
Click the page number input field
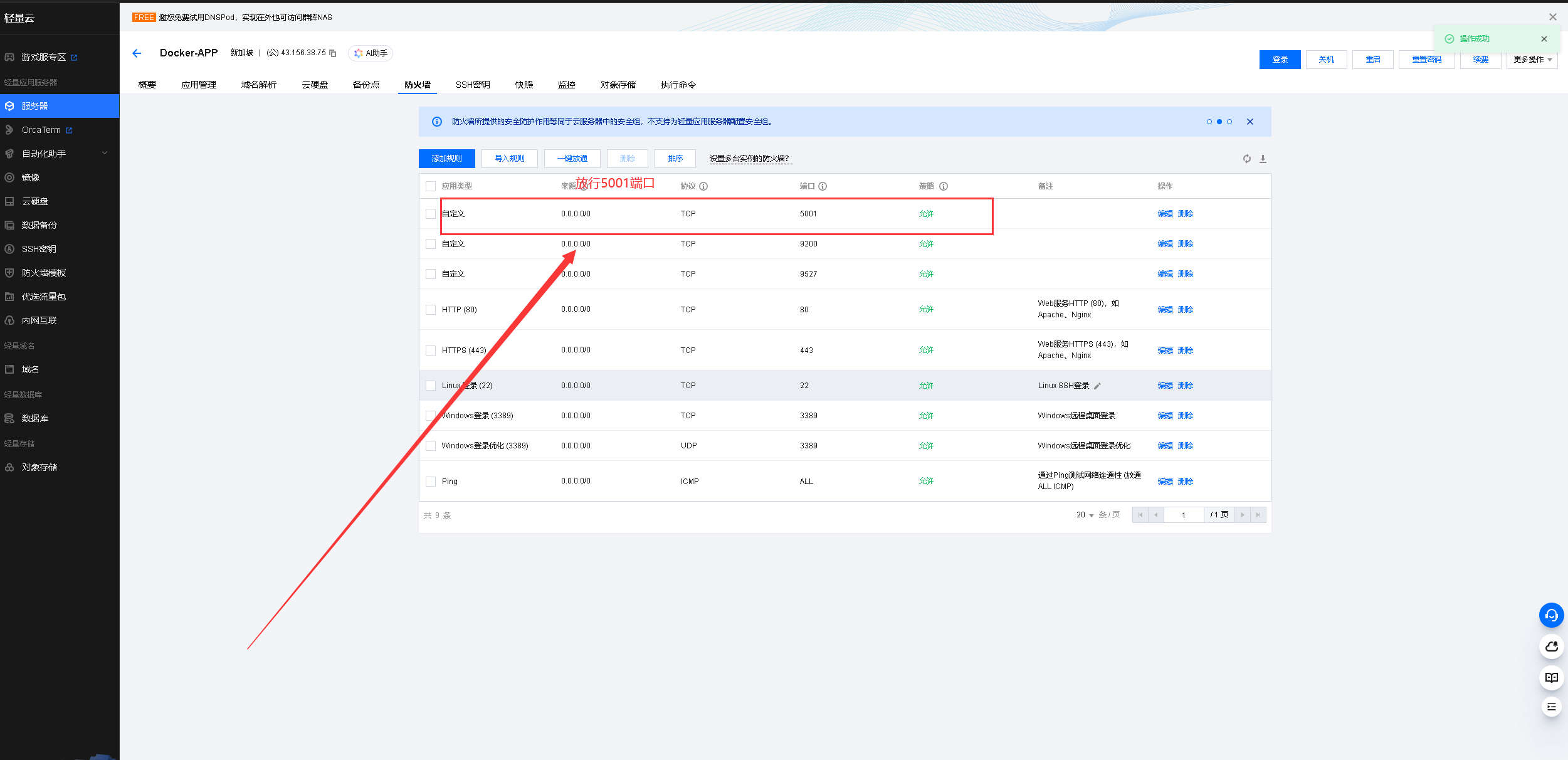(1183, 515)
